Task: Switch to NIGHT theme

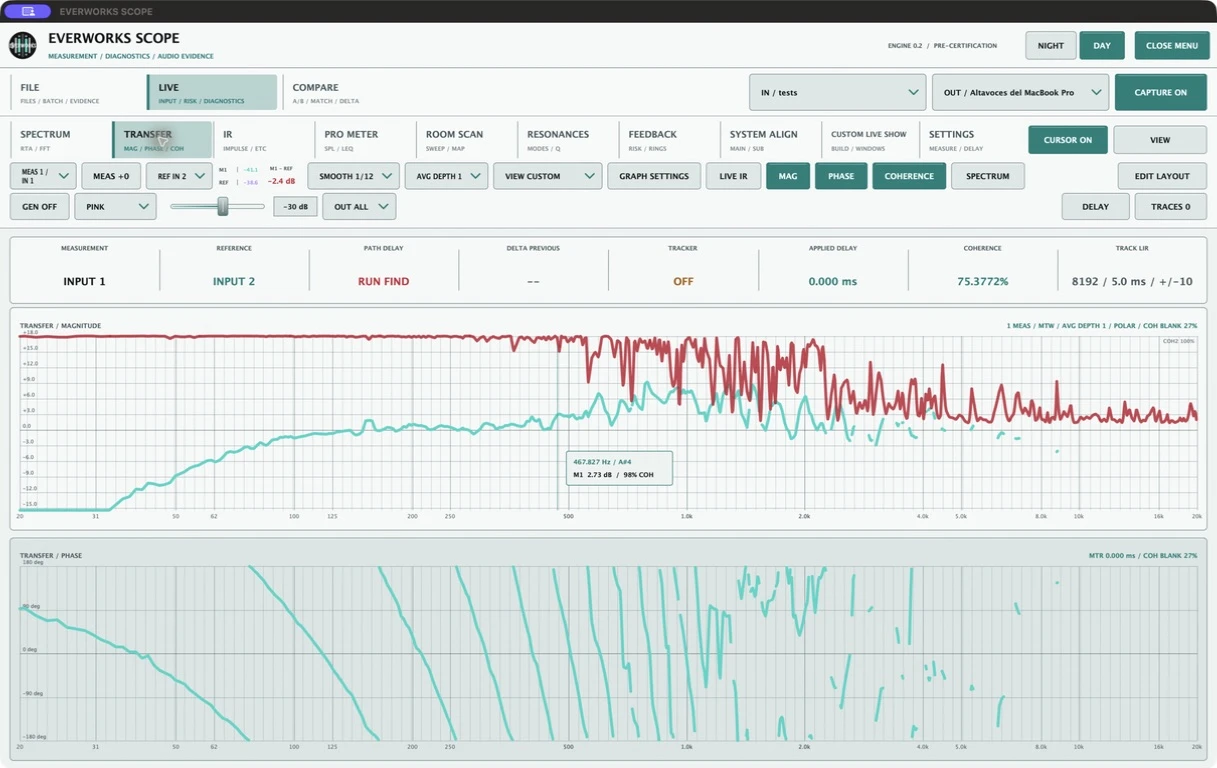Action: point(1050,45)
